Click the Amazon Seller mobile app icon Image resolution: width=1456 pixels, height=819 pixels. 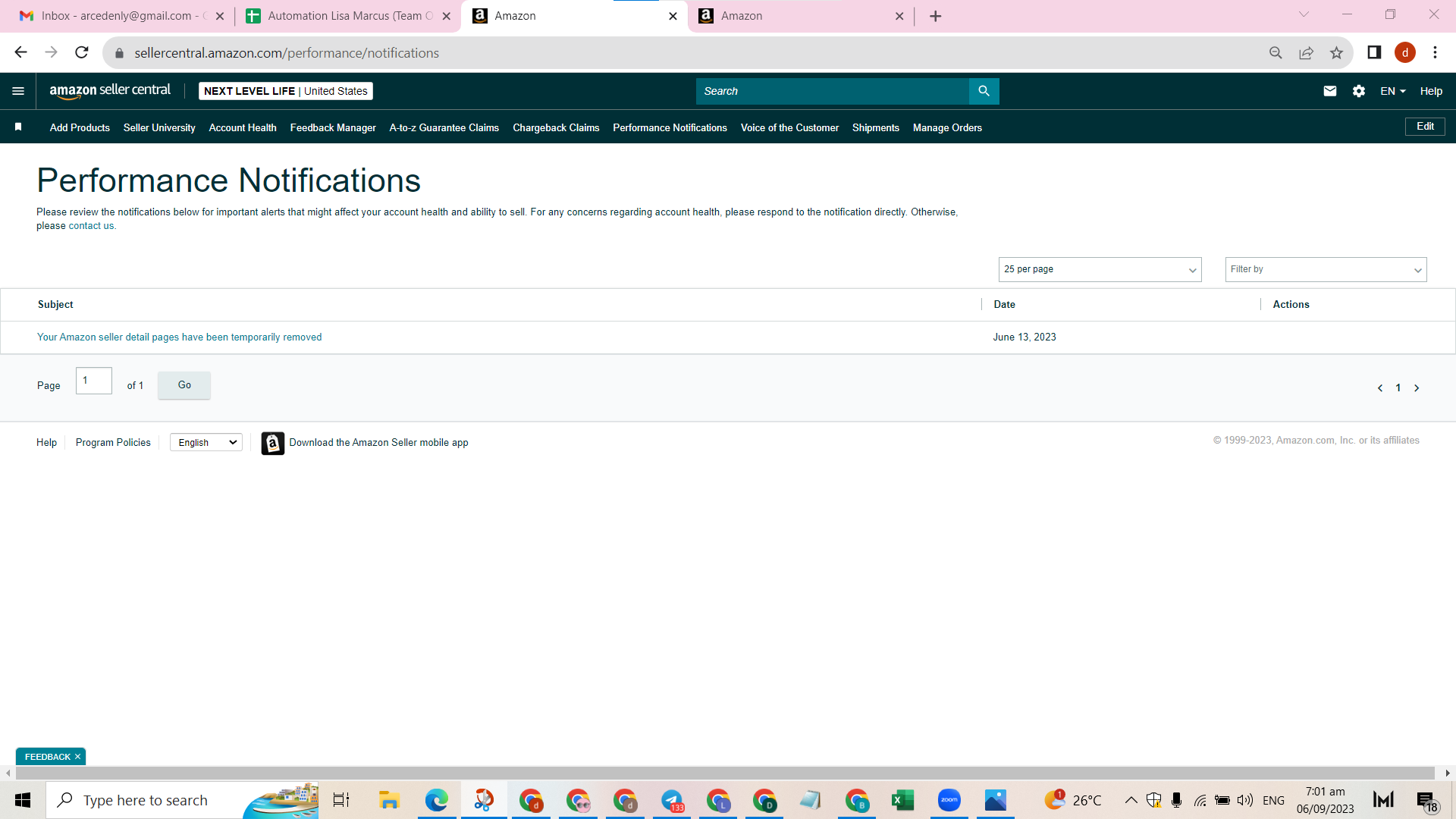pos(273,443)
